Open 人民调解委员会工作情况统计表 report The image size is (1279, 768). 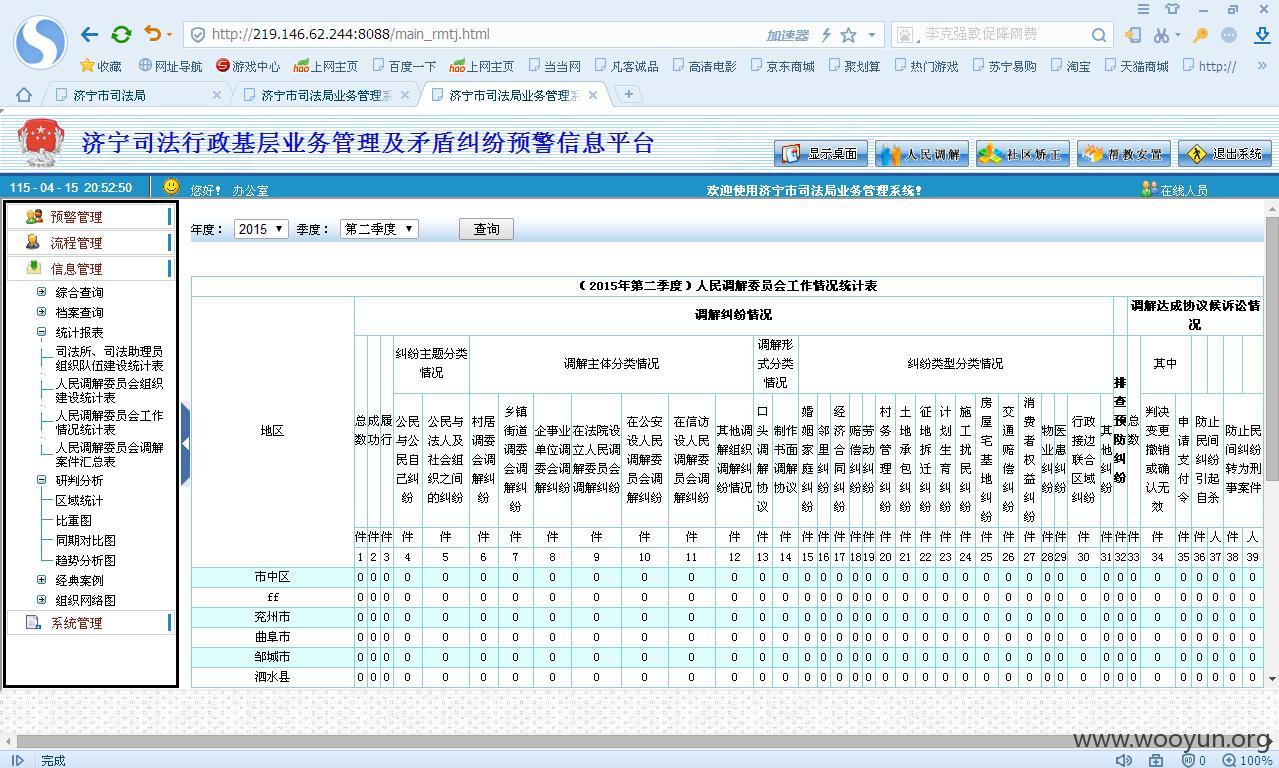(110, 423)
